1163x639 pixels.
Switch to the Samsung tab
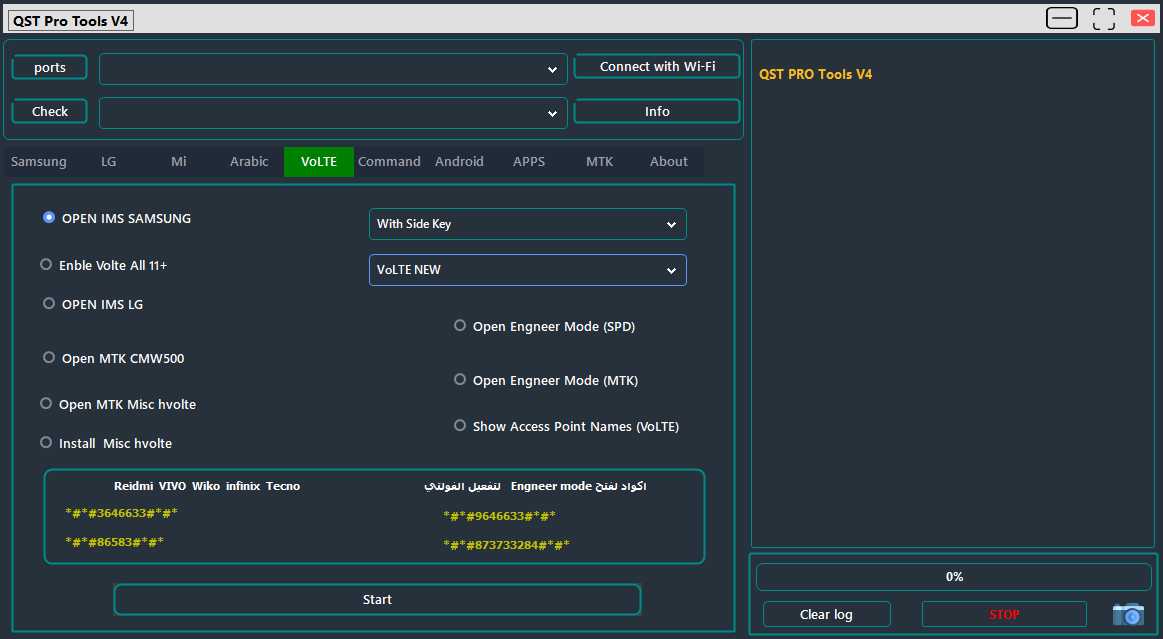point(38,161)
